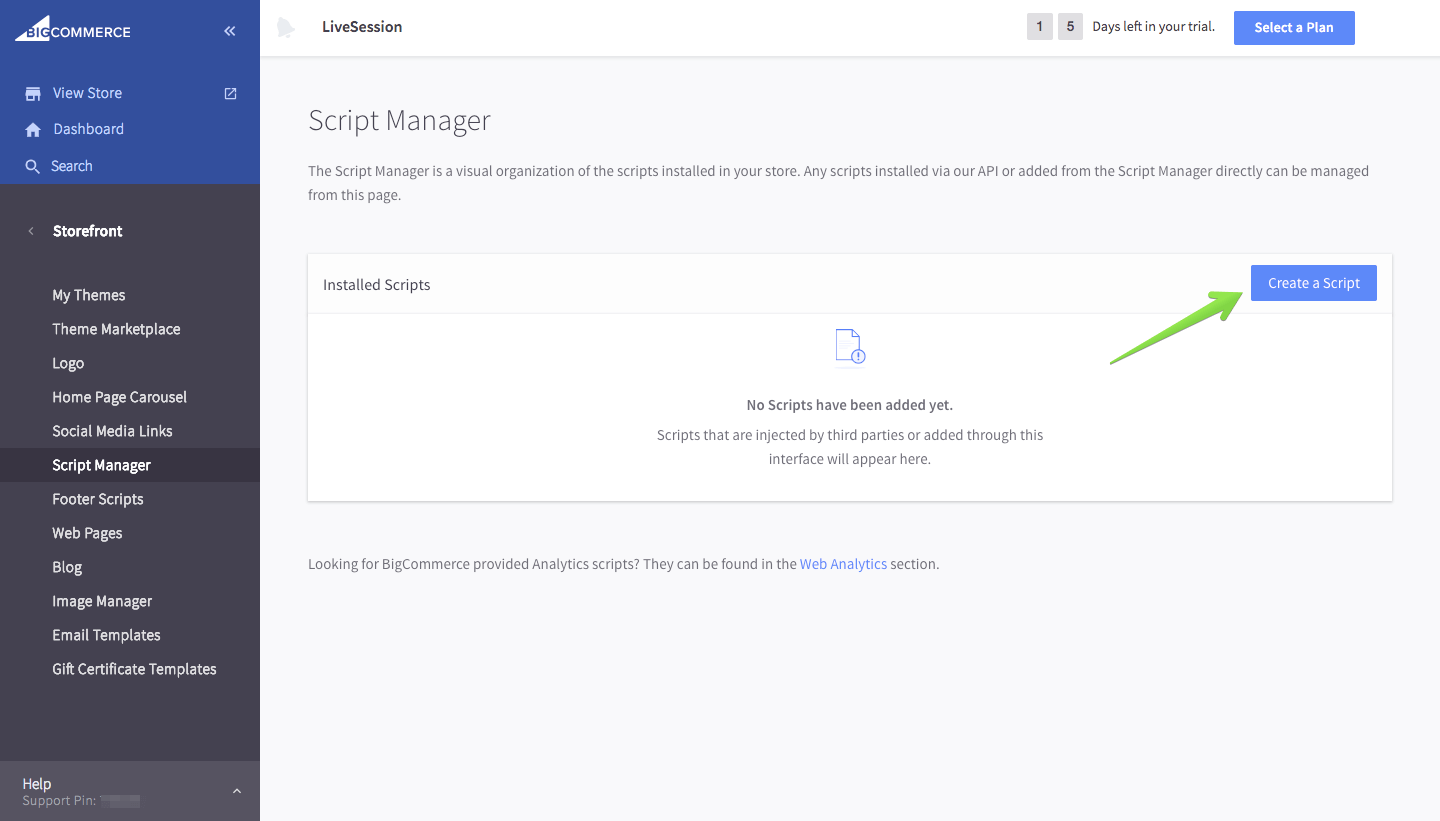1440x821 pixels.
Task: Click the external-link icon beside View Store
Action: click(x=229, y=92)
